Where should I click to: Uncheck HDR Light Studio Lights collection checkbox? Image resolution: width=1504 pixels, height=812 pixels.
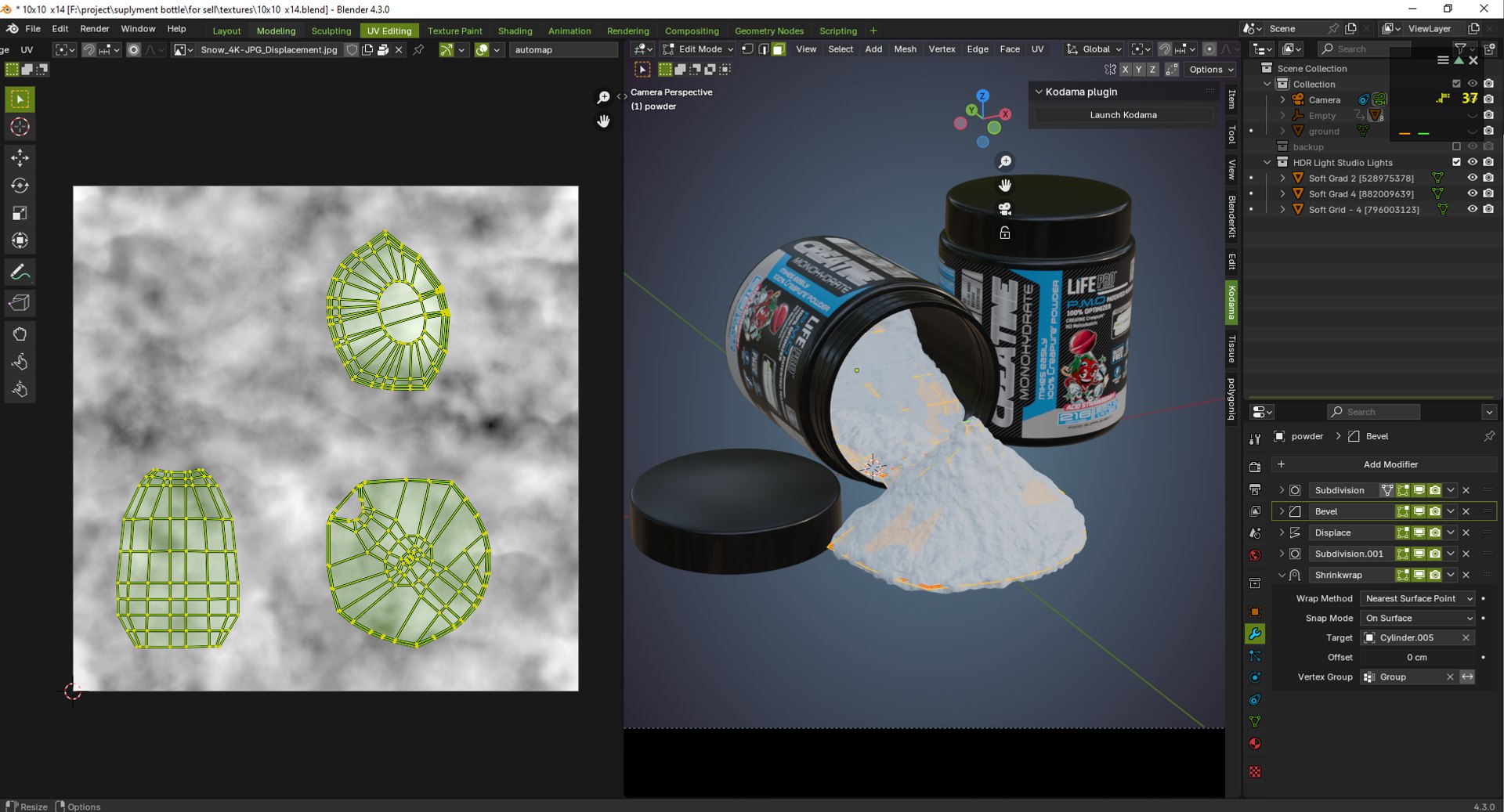click(1456, 162)
